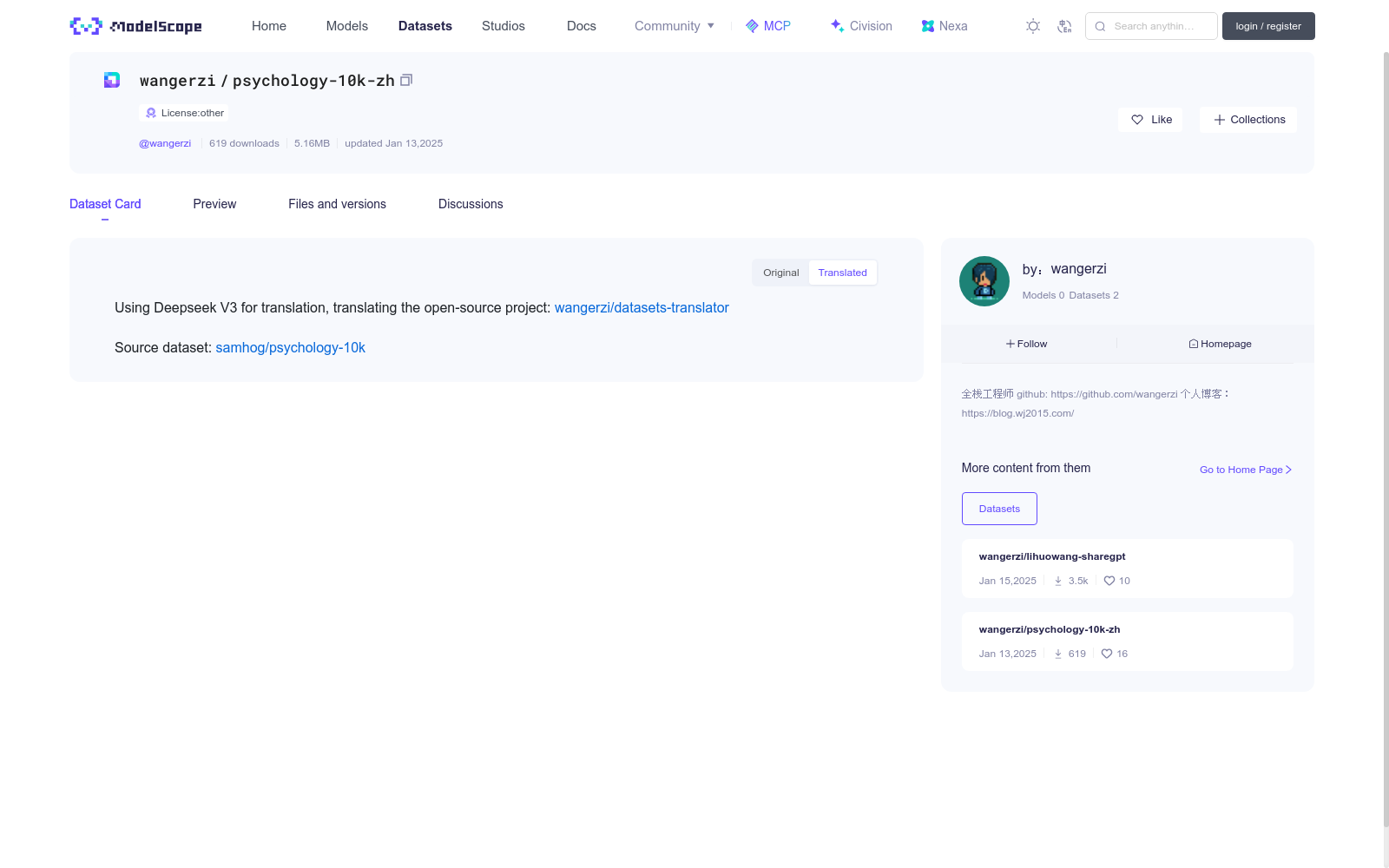Open the Datasets menu

point(425,26)
